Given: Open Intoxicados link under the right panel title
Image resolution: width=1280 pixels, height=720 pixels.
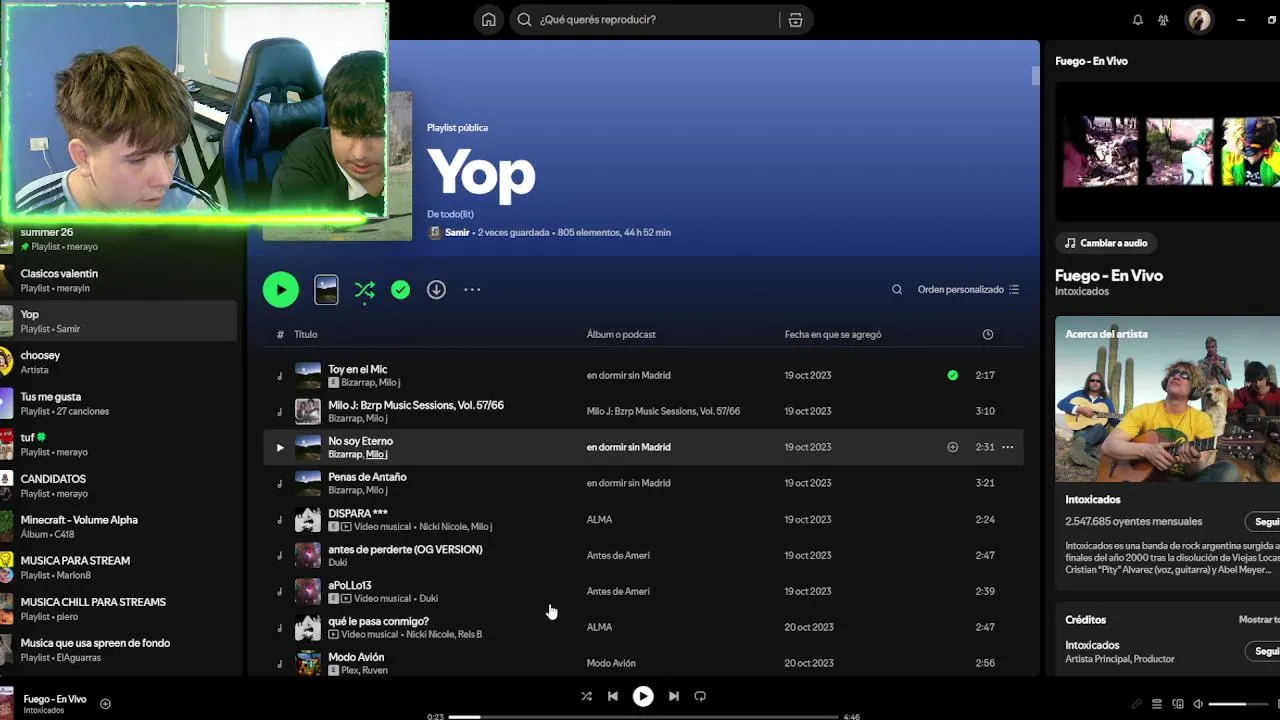Looking at the screenshot, I should [x=1082, y=292].
